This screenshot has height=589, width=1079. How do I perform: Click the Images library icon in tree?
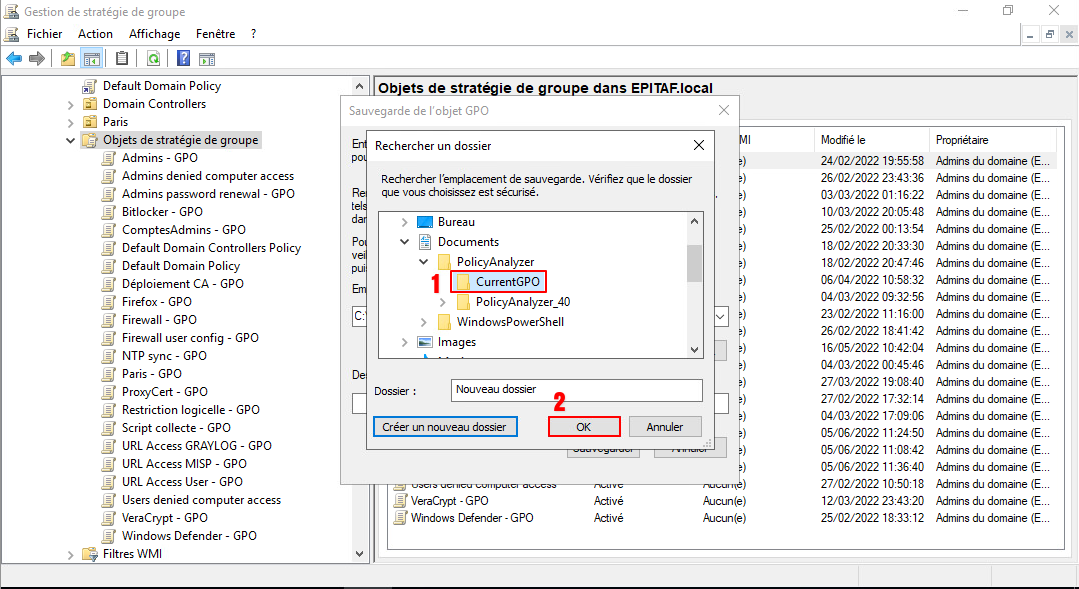[425, 342]
